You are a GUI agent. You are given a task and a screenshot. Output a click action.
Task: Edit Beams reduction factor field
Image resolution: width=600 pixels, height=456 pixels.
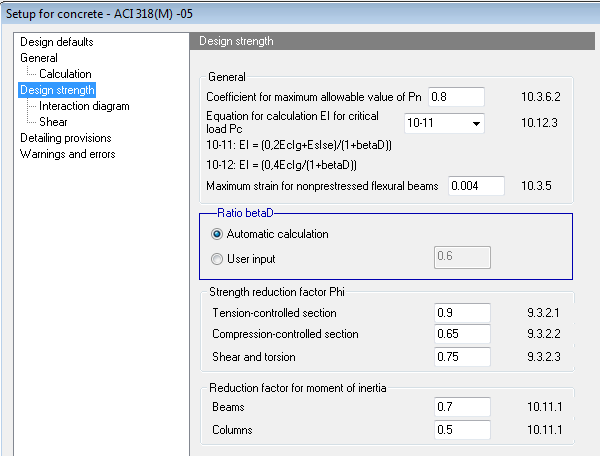462,408
